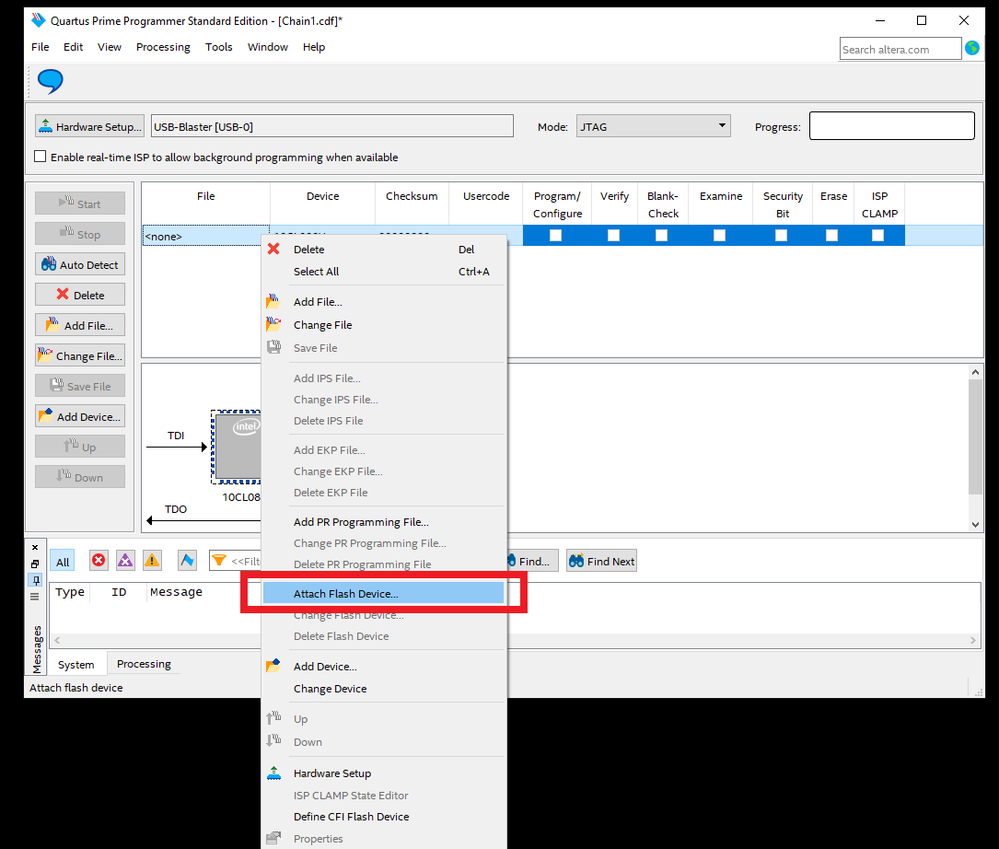Tick the Security Bit checkbox
Viewport: 999px width, 849px height.
(x=781, y=236)
